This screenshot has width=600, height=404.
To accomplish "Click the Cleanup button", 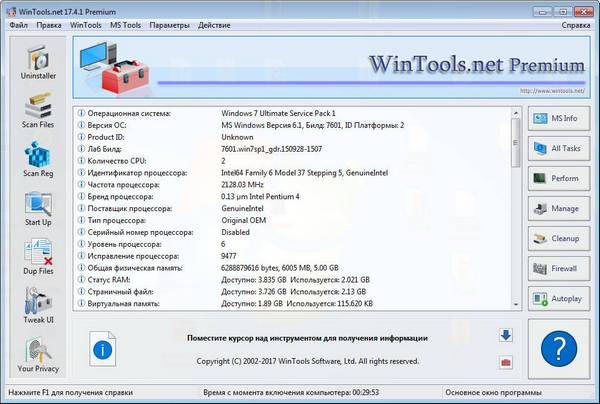I will point(559,239).
